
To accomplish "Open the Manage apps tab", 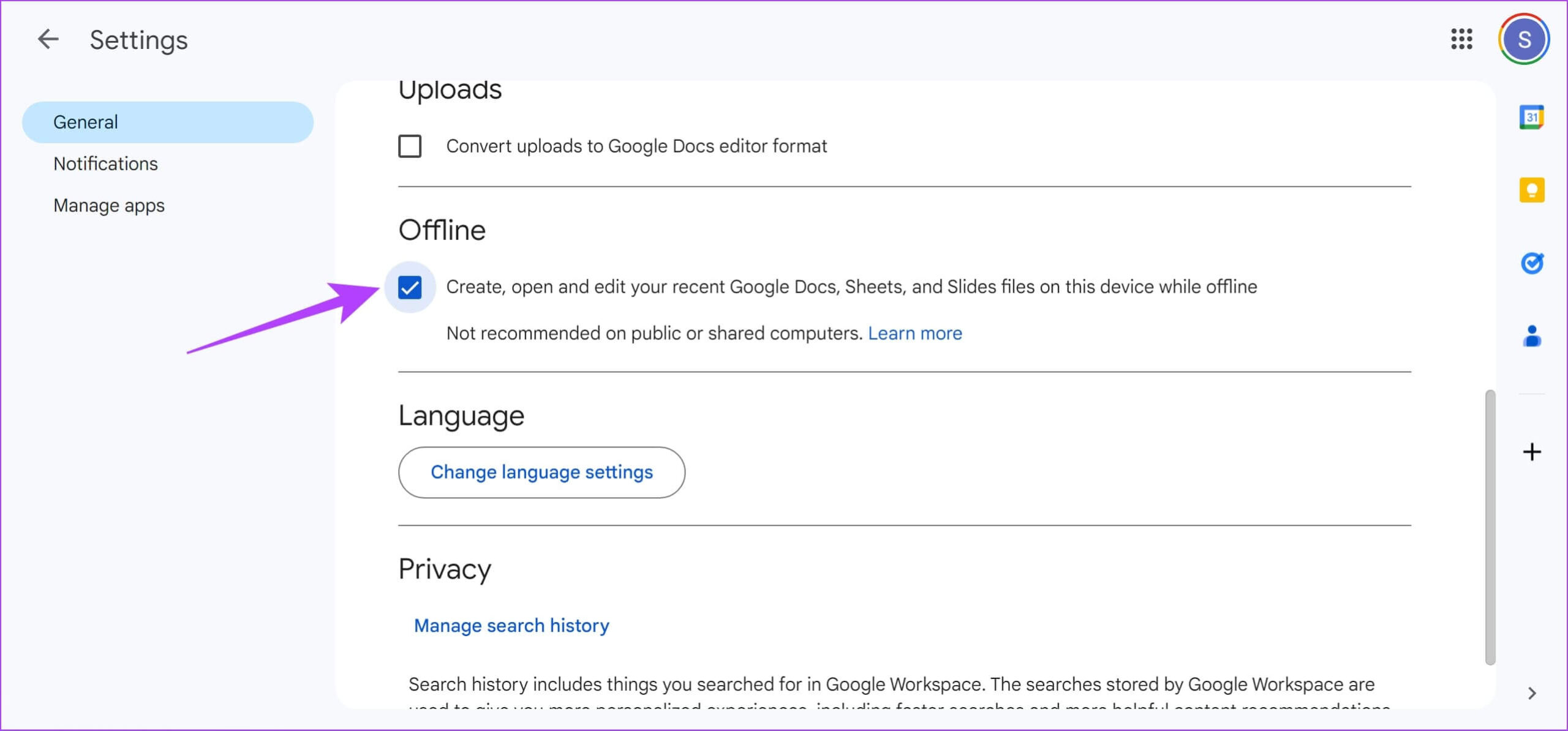I will [109, 206].
